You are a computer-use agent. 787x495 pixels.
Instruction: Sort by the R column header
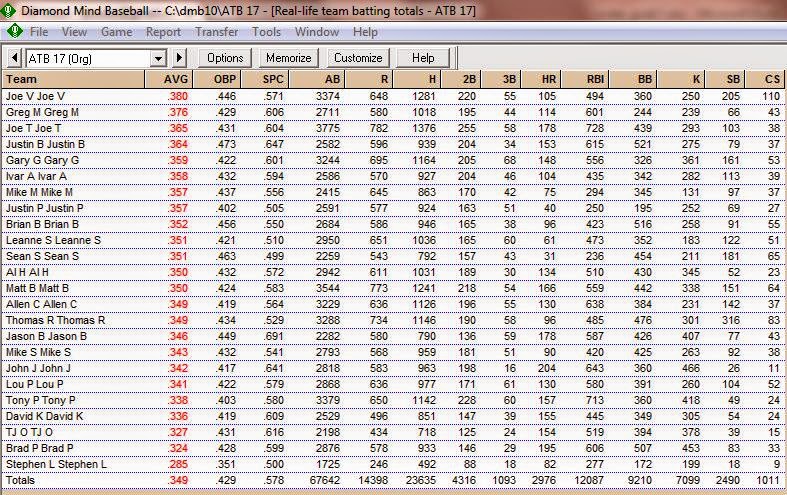click(369, 79)
